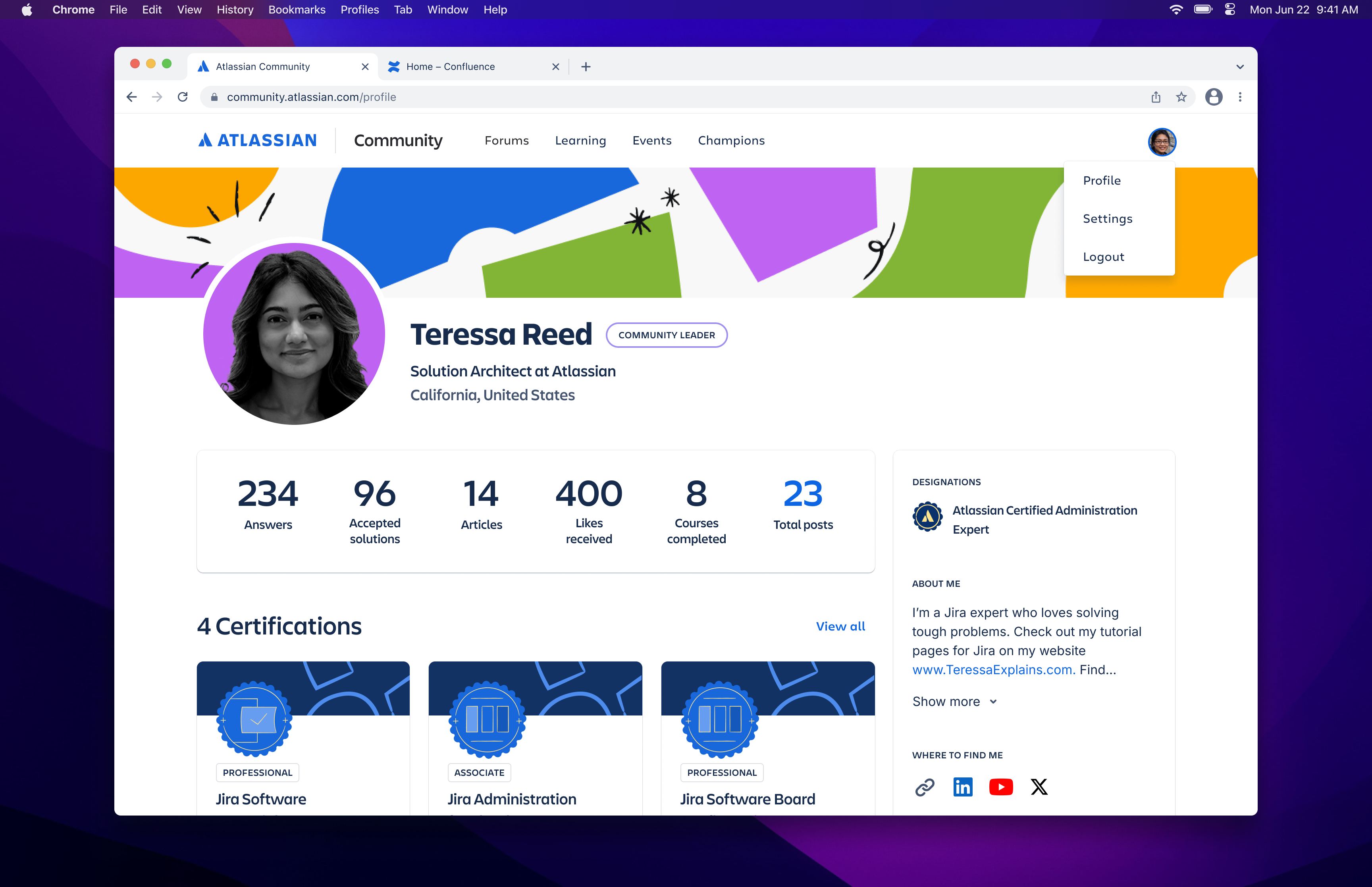Click Atlassian Certified Administration Expert text

click(1044, 519)
